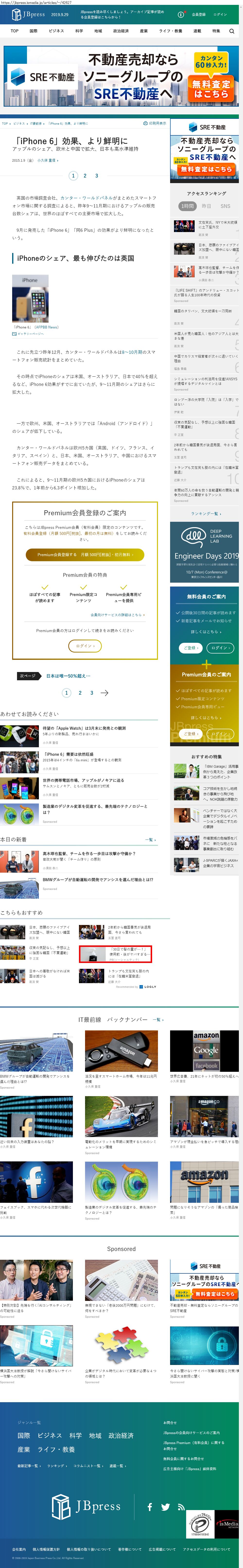Open the 科学 navigation menu item
Screen dimensions: 243x1568
pyautogui.click(x=79, y=31)
